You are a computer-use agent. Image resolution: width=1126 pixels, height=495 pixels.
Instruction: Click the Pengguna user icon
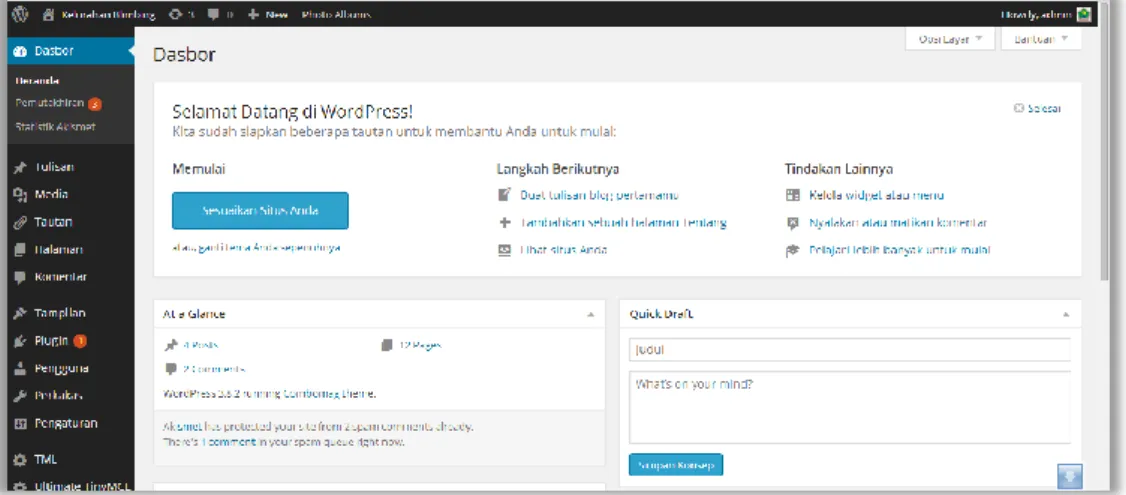coord(21,368)
